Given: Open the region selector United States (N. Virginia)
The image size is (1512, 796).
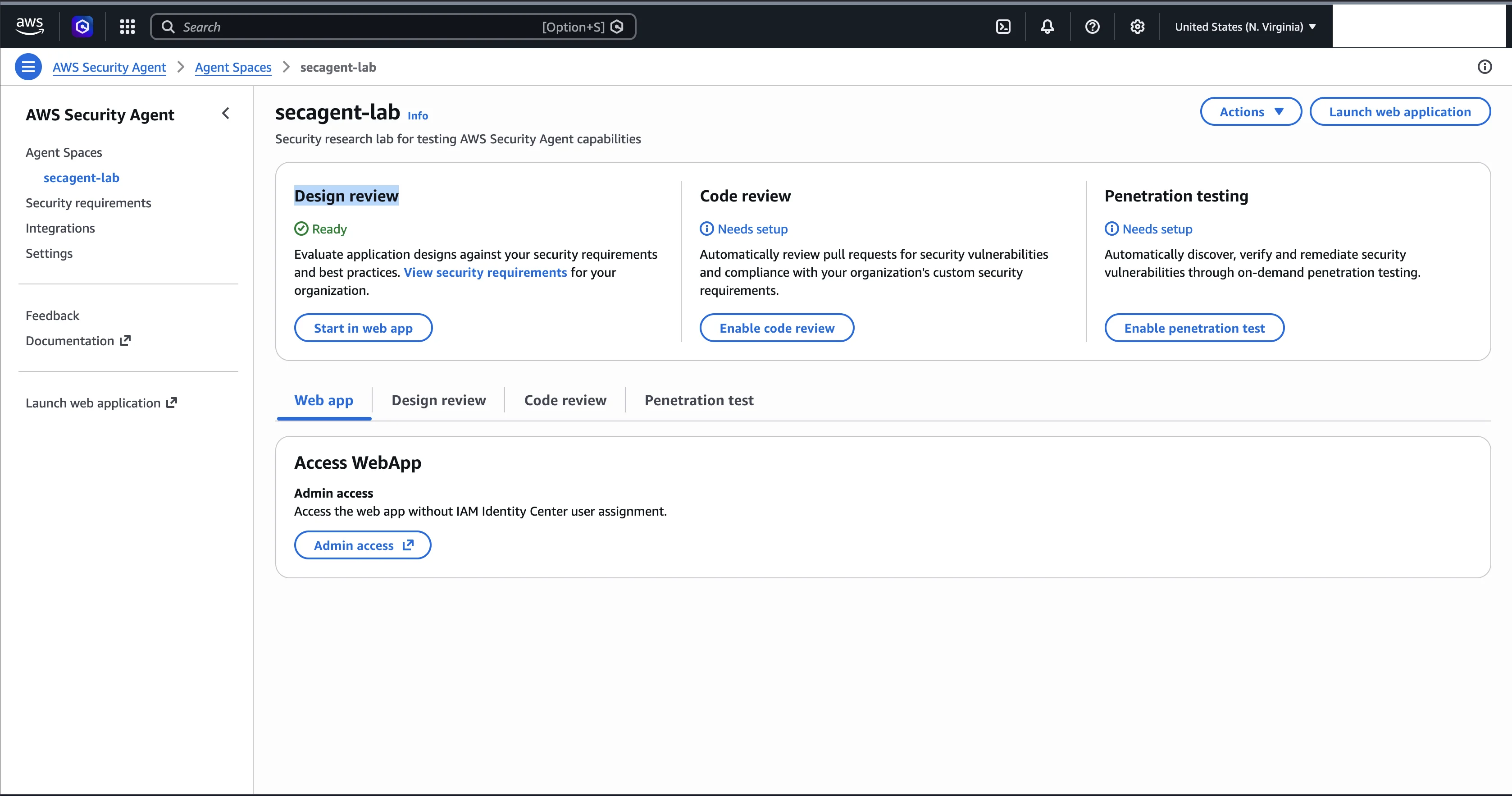Looking at the screenshot, I should coord(1246,27).
